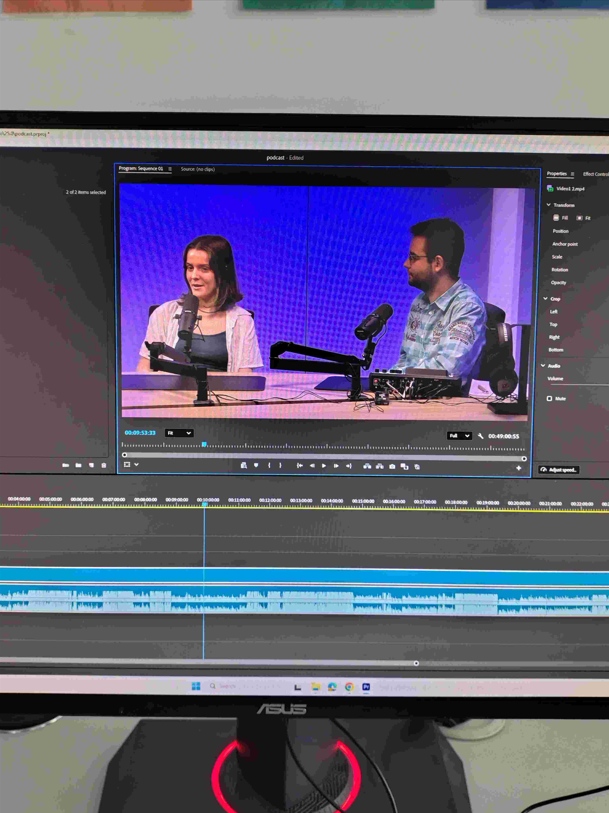Viewport: 609px width, 813px height.
Task: Open the Button Editor plus icon
Action: click(x=518, y=468)
